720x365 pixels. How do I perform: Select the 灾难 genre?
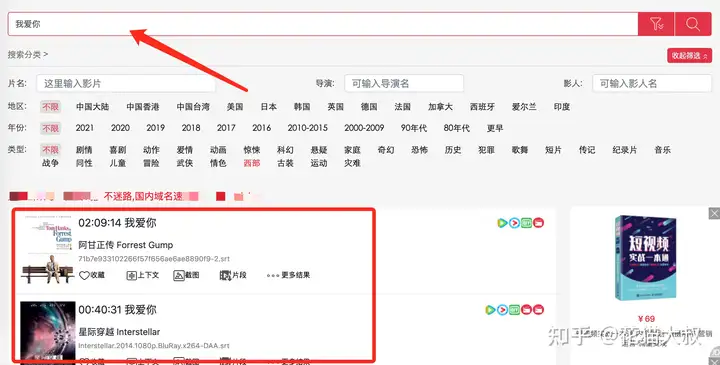pos(352,163)
